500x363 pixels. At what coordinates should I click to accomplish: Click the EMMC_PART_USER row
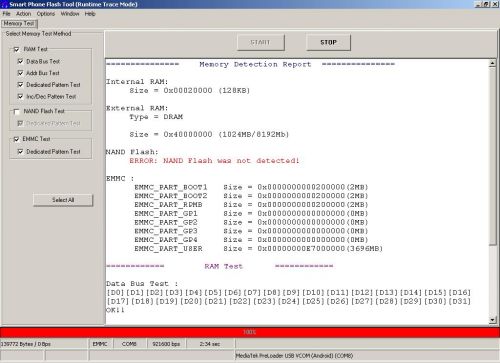(x=259, y=249)
